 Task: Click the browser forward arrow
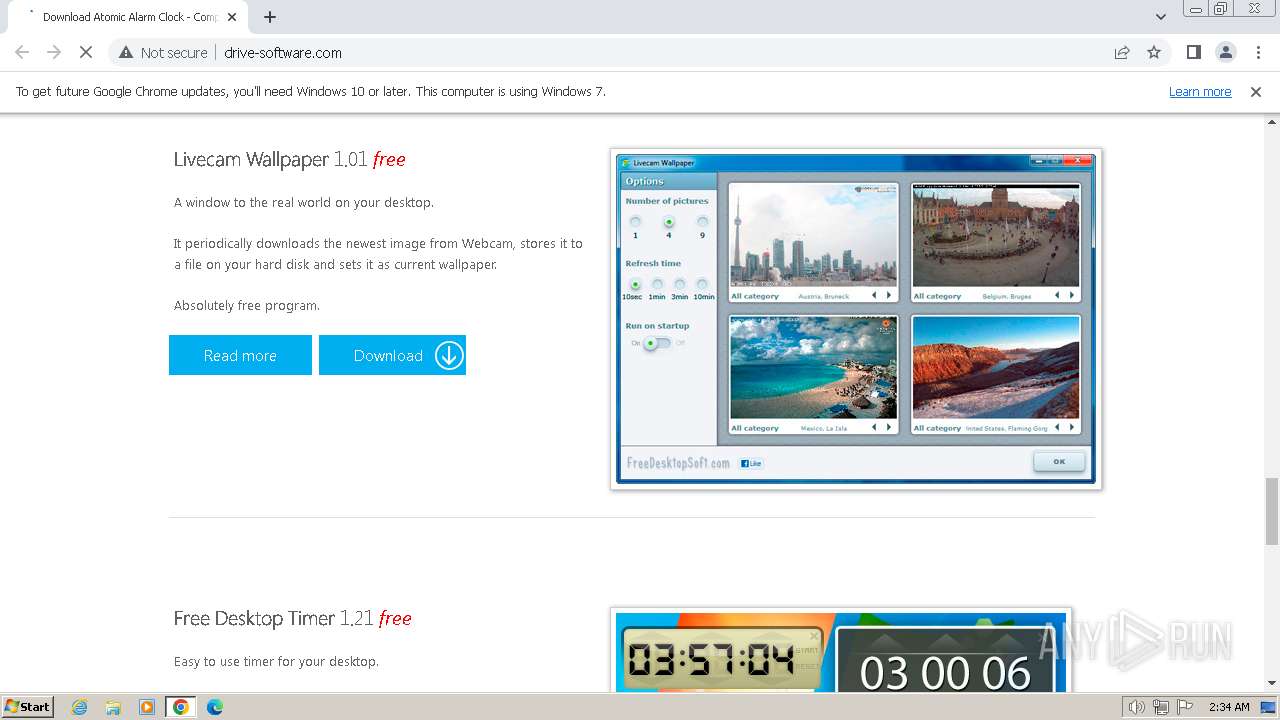pyautogui.click(x=54, y=52)
